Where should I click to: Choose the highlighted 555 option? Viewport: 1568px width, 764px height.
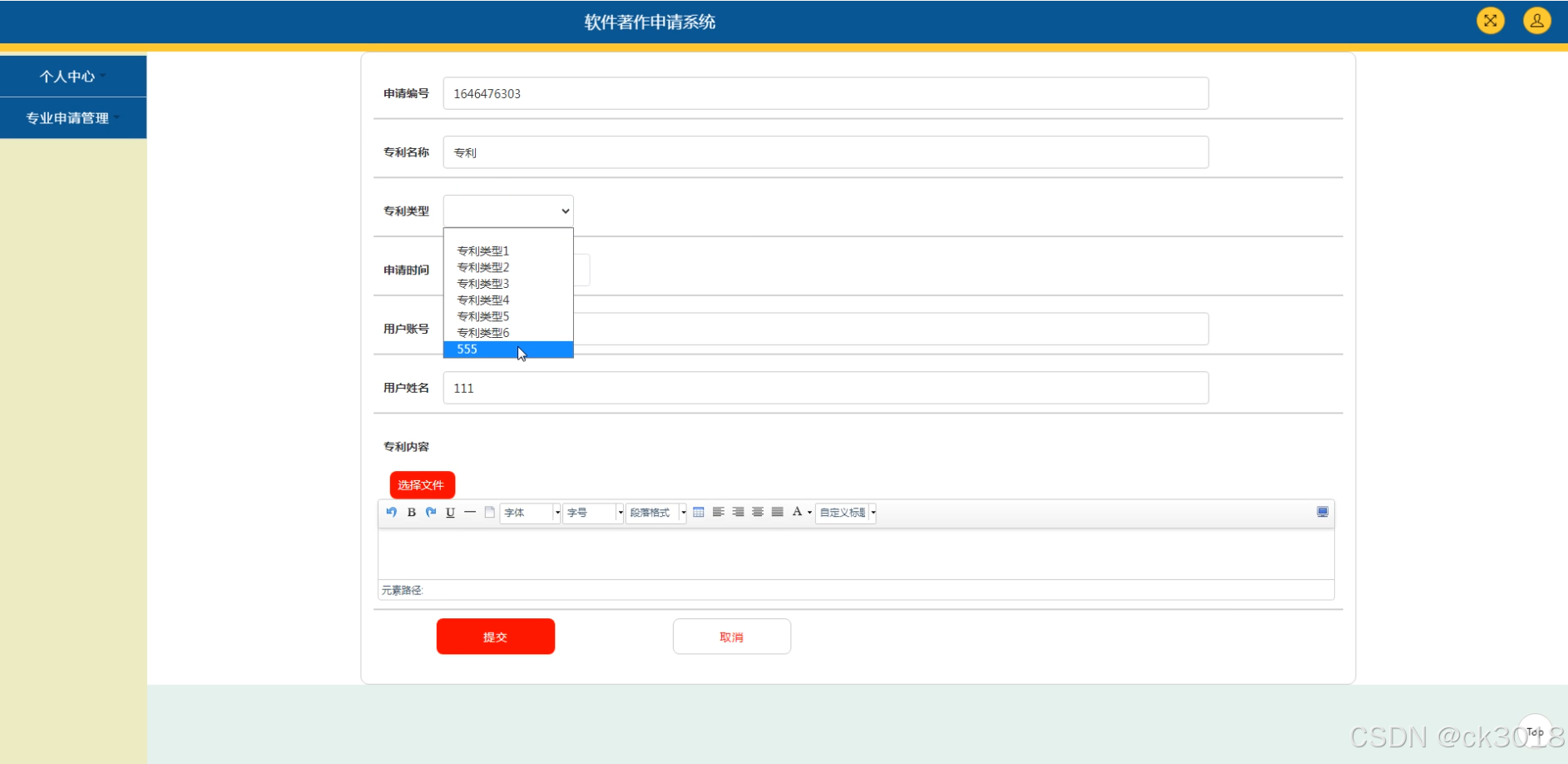pyautogui.click(x=508, y=349)
